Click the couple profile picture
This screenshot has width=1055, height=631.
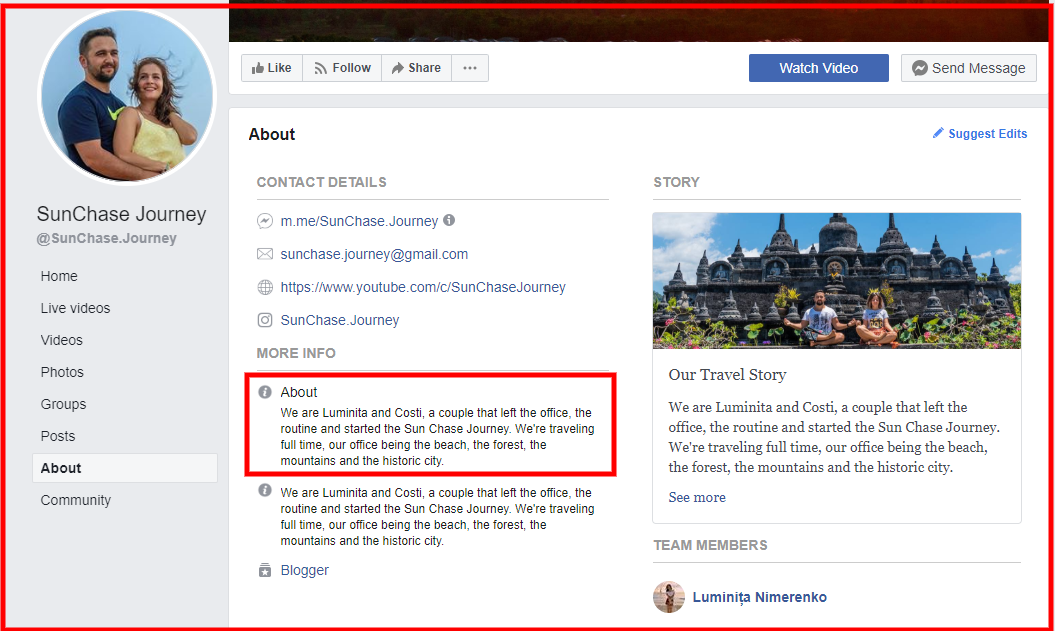point(127,96)
